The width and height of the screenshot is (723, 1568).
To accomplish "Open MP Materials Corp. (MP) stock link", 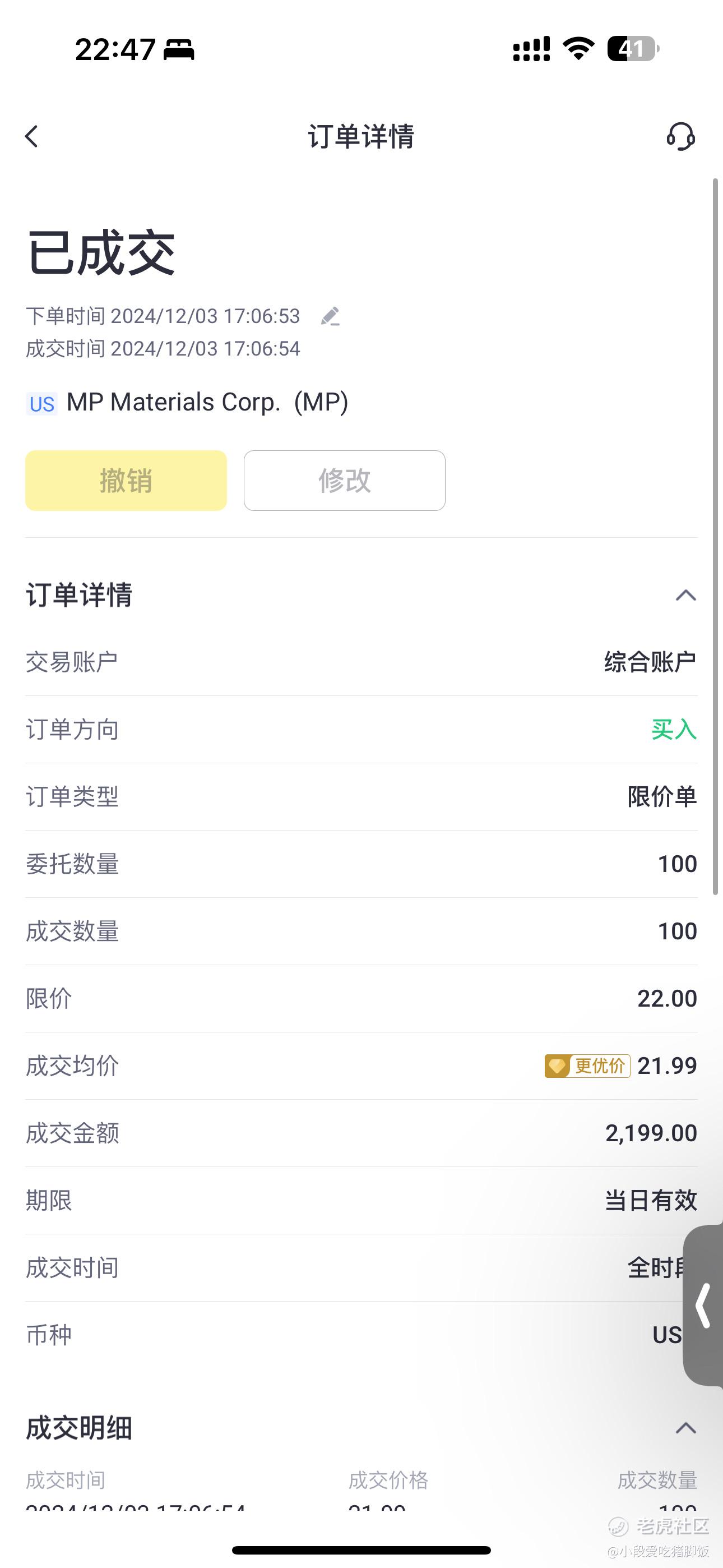I will [207, 402].
